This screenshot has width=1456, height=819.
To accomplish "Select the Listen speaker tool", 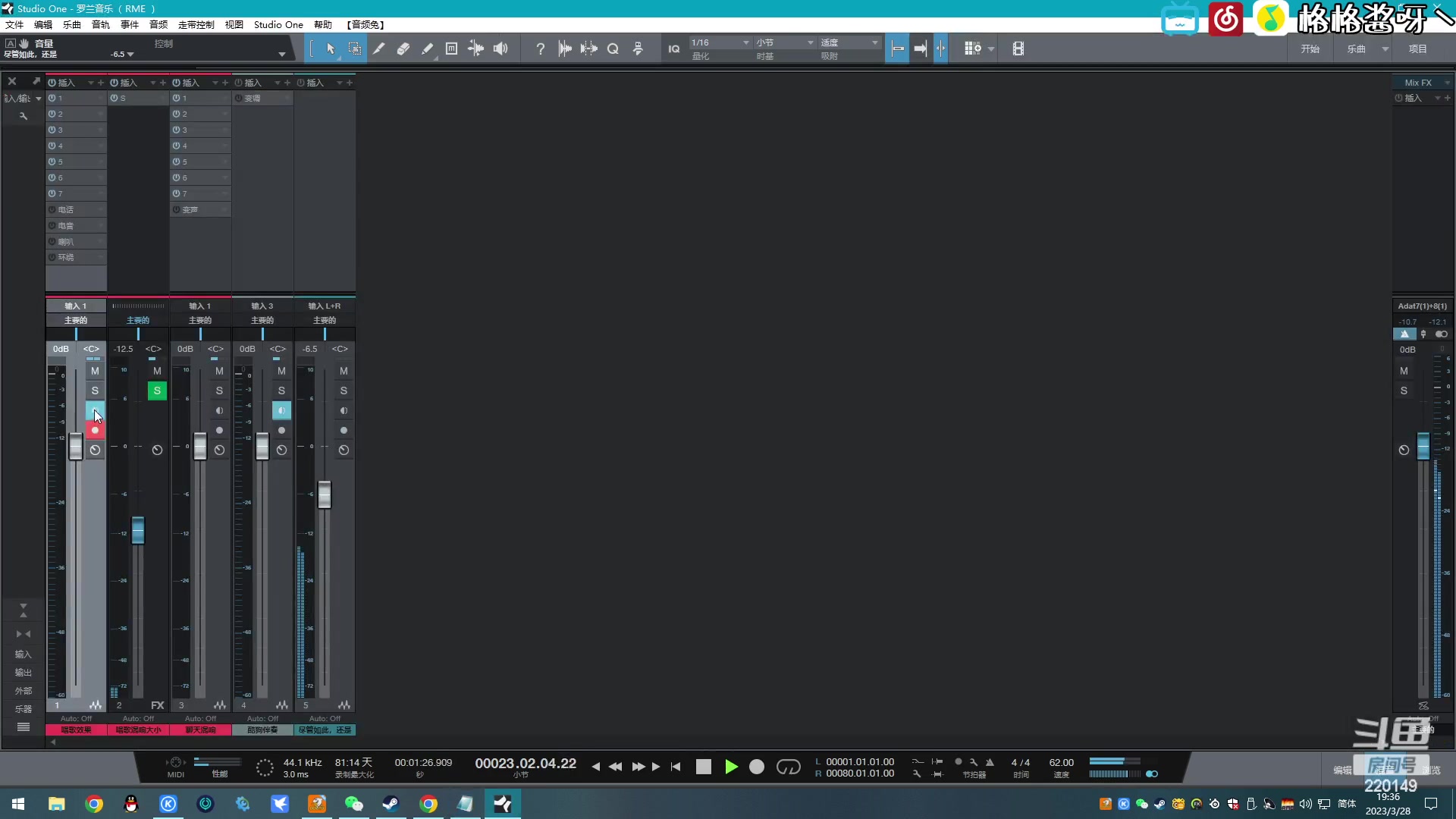I will click(500, 49).
